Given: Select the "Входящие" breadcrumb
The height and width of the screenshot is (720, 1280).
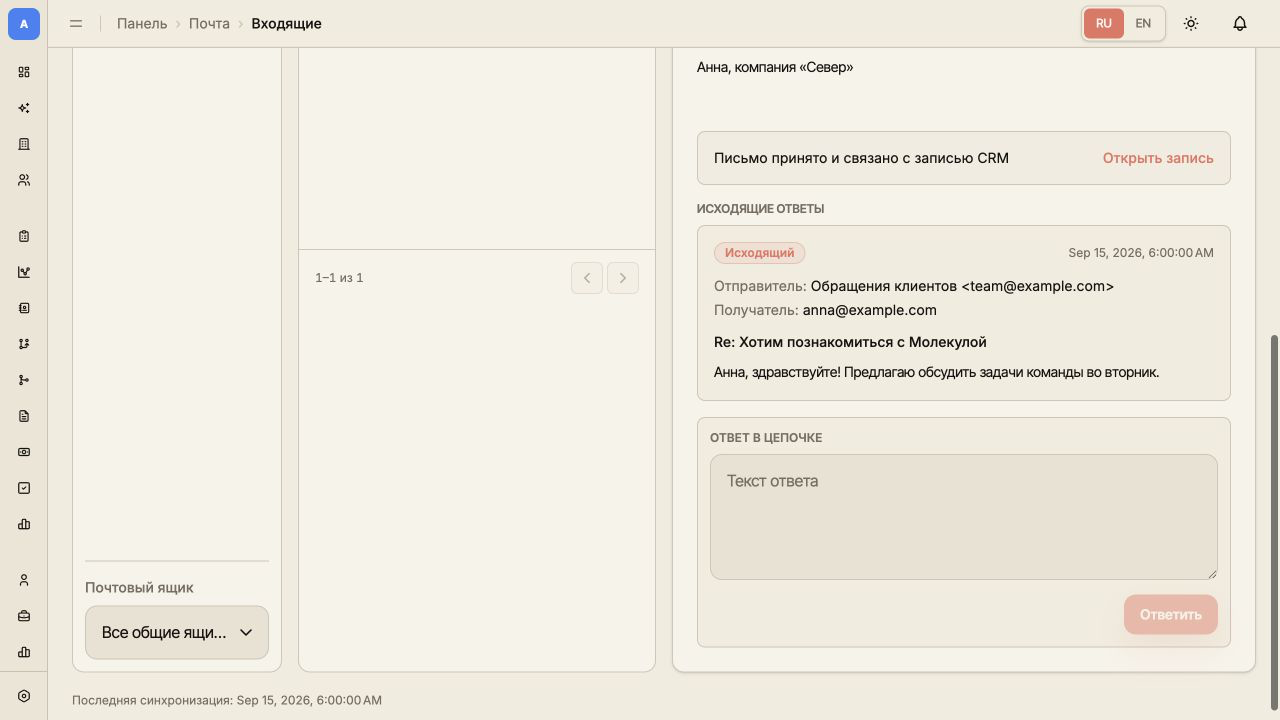Looking at the screenshot, I should pos(286,23).
